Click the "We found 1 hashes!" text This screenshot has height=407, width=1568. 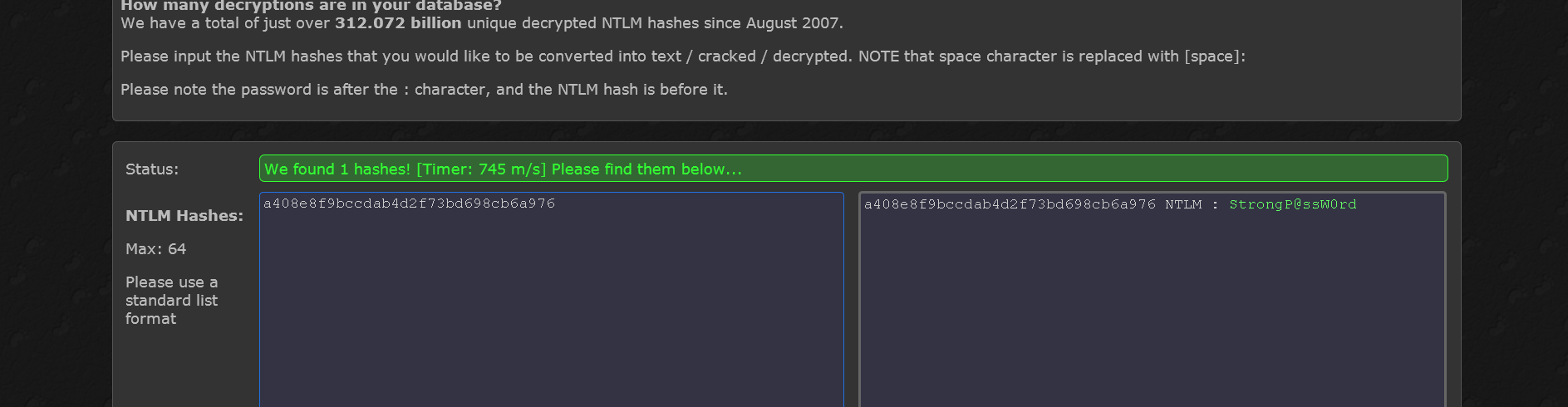pos(337,169)
